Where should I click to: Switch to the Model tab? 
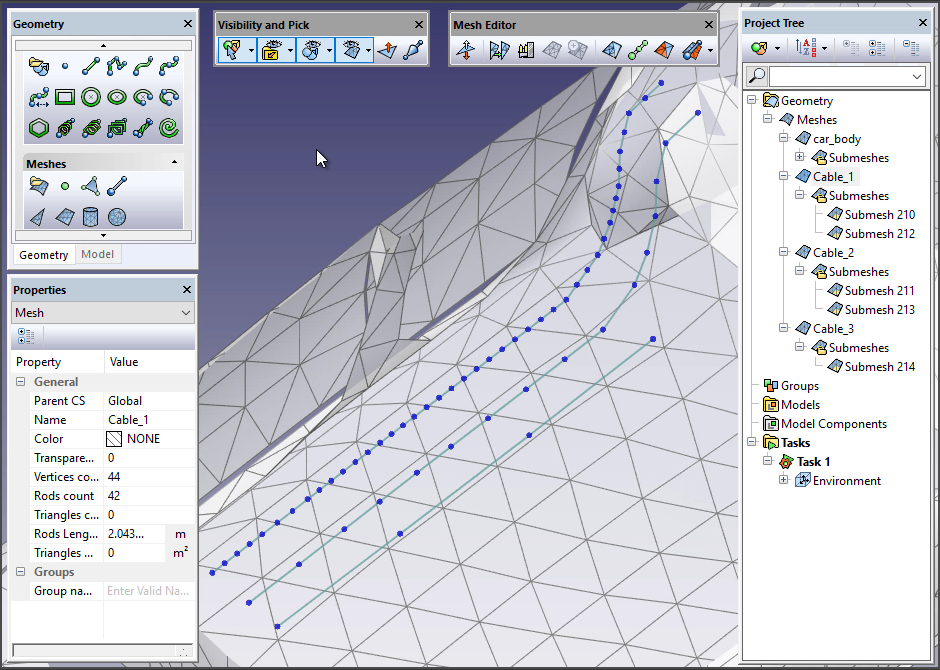point(97,255)
